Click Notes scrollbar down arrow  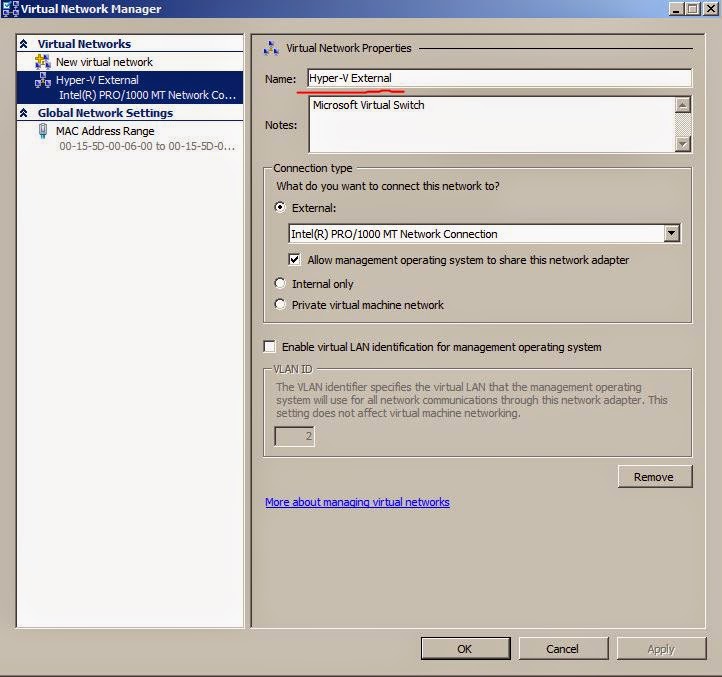click(x=682, y=144)
